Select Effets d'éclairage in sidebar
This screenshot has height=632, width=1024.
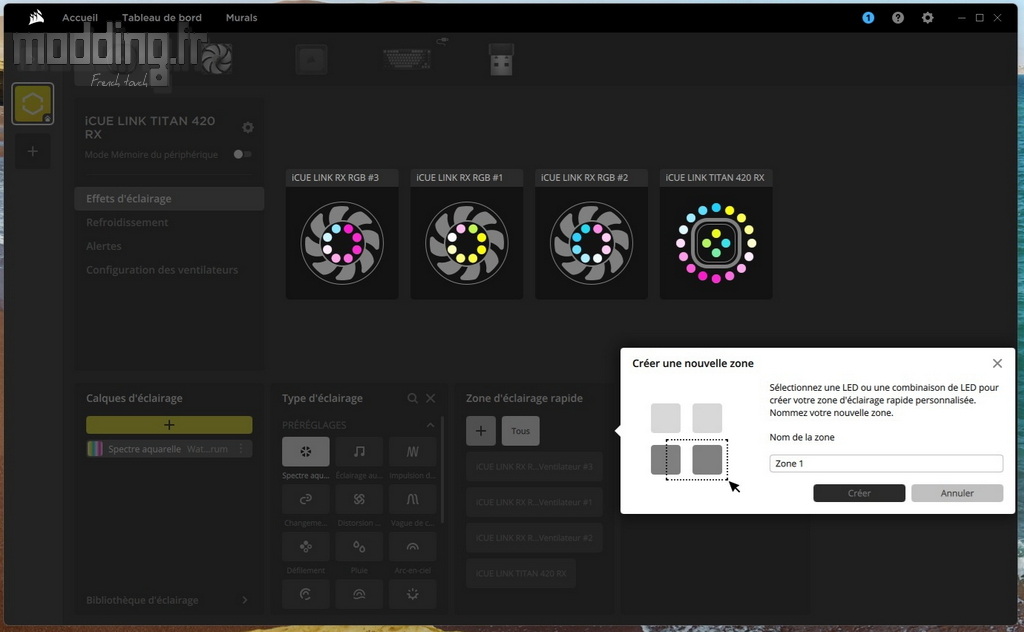[x=169, y=198]
